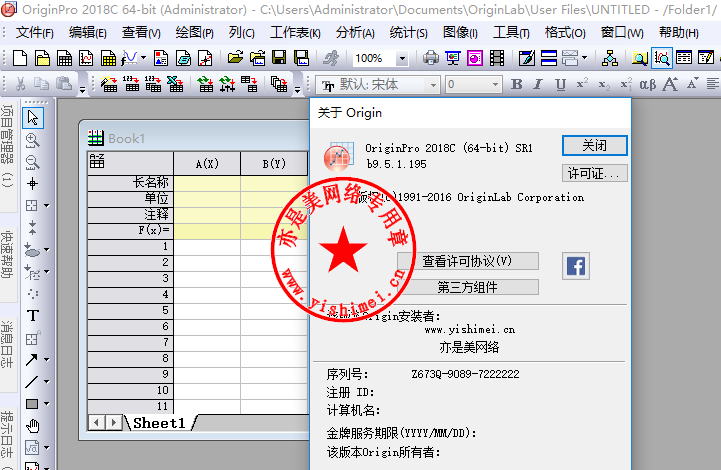
Task: Expand the Line tool flyout arrow
Action: coord(46,382)
